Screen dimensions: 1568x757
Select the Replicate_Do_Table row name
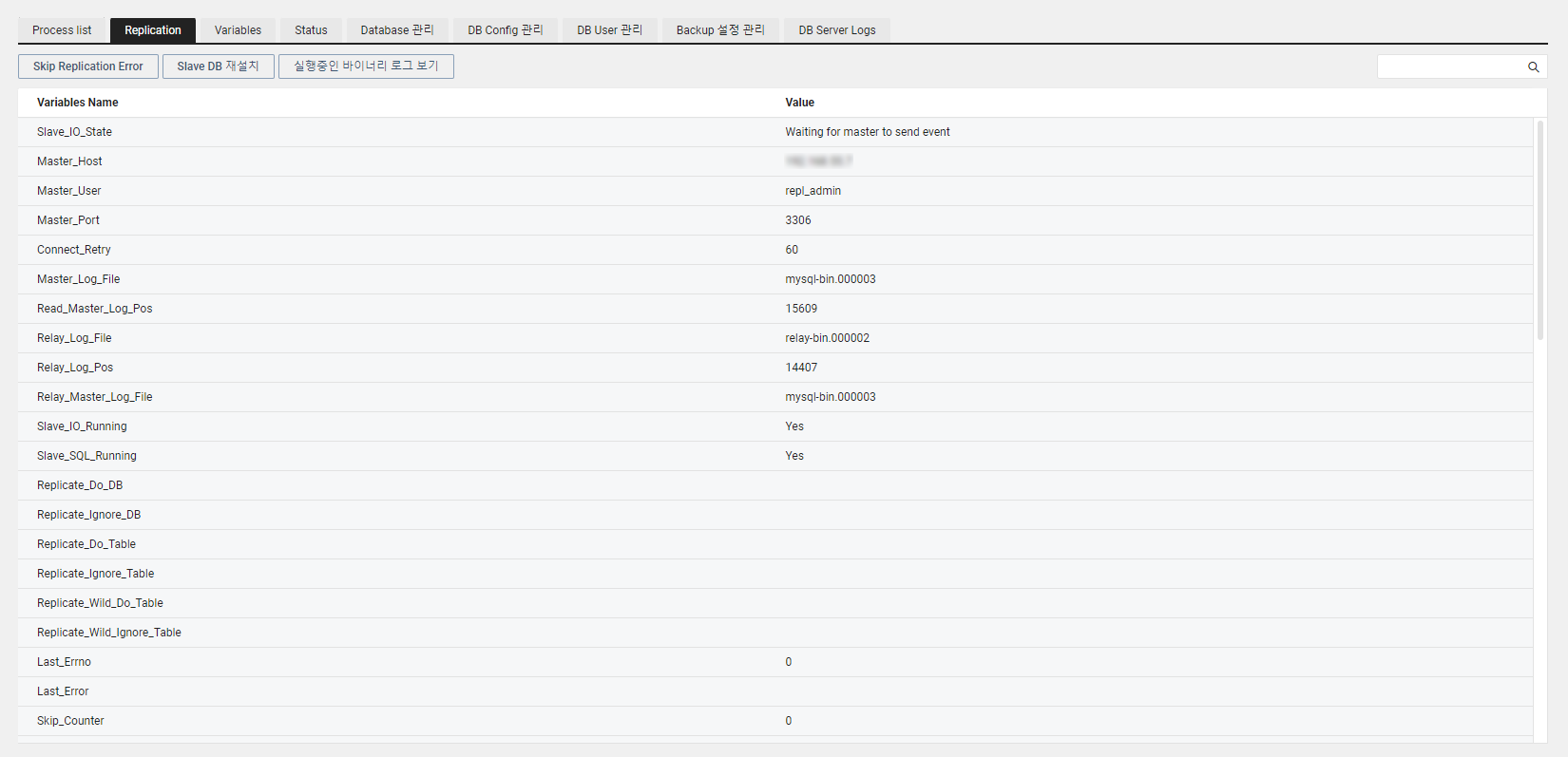tap(86, 544)
